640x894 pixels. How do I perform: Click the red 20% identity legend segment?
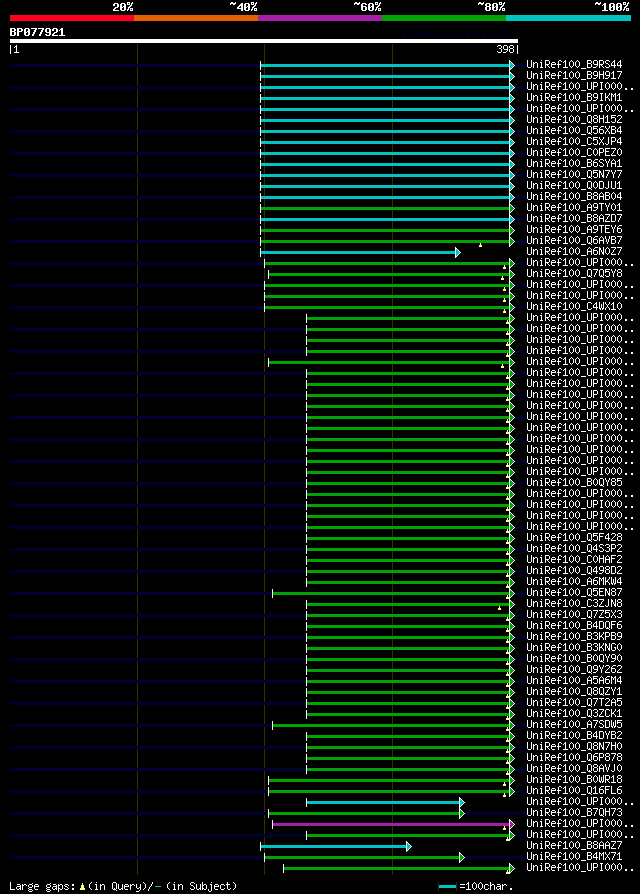pyautogui.click(x=72, y=18)
